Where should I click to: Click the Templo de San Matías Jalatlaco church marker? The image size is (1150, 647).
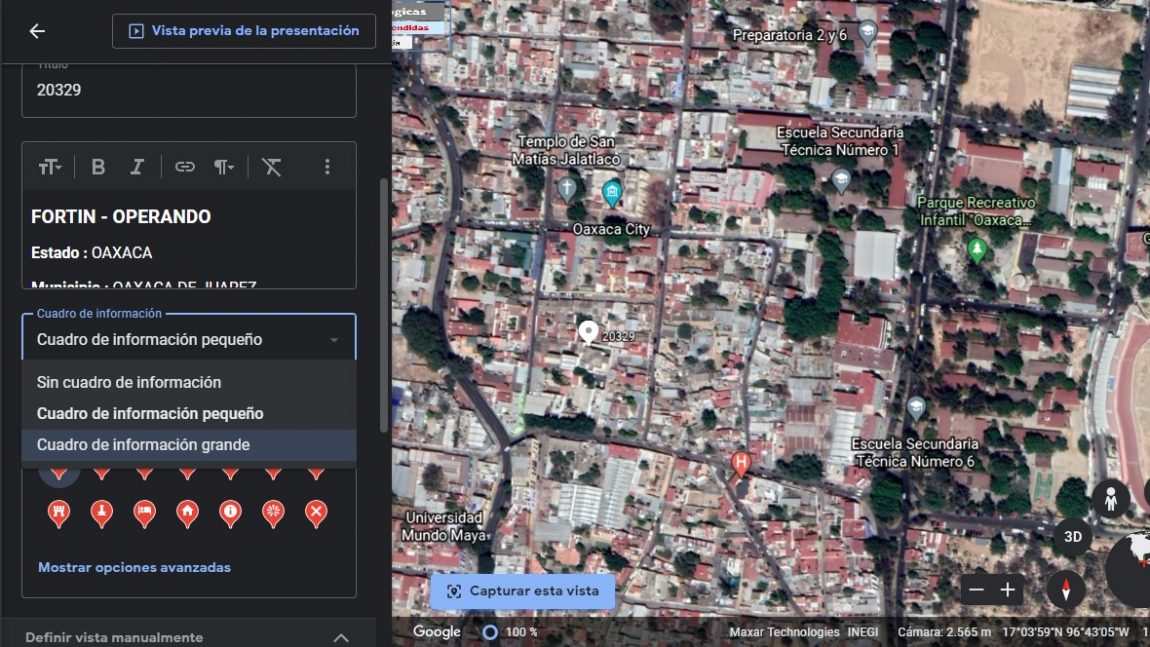click(x=566, y=189)
